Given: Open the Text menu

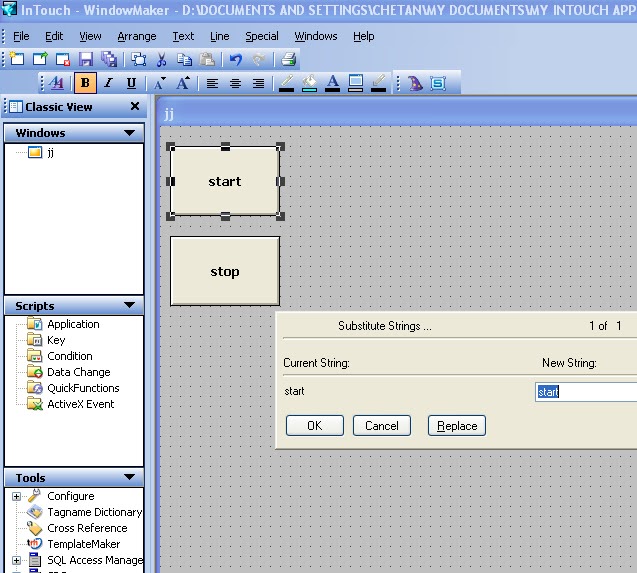Looking at the screenshot, I should click(x=183, y=36).
